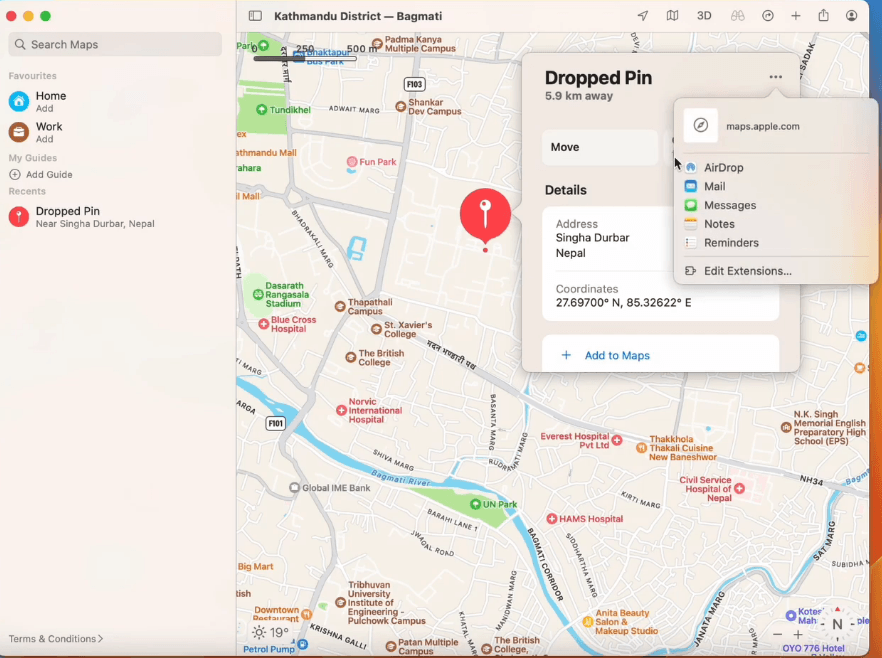Click the Directions icon in toolbar
Image resolution: width=882 pixels, height=658 pixels.
[x=768, y=16]
